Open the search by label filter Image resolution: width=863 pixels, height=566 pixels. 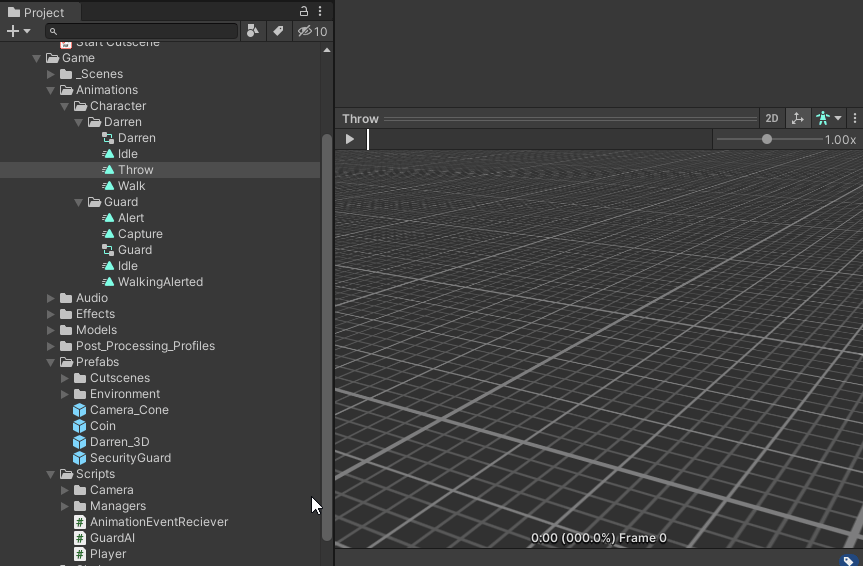pos(278,31)
